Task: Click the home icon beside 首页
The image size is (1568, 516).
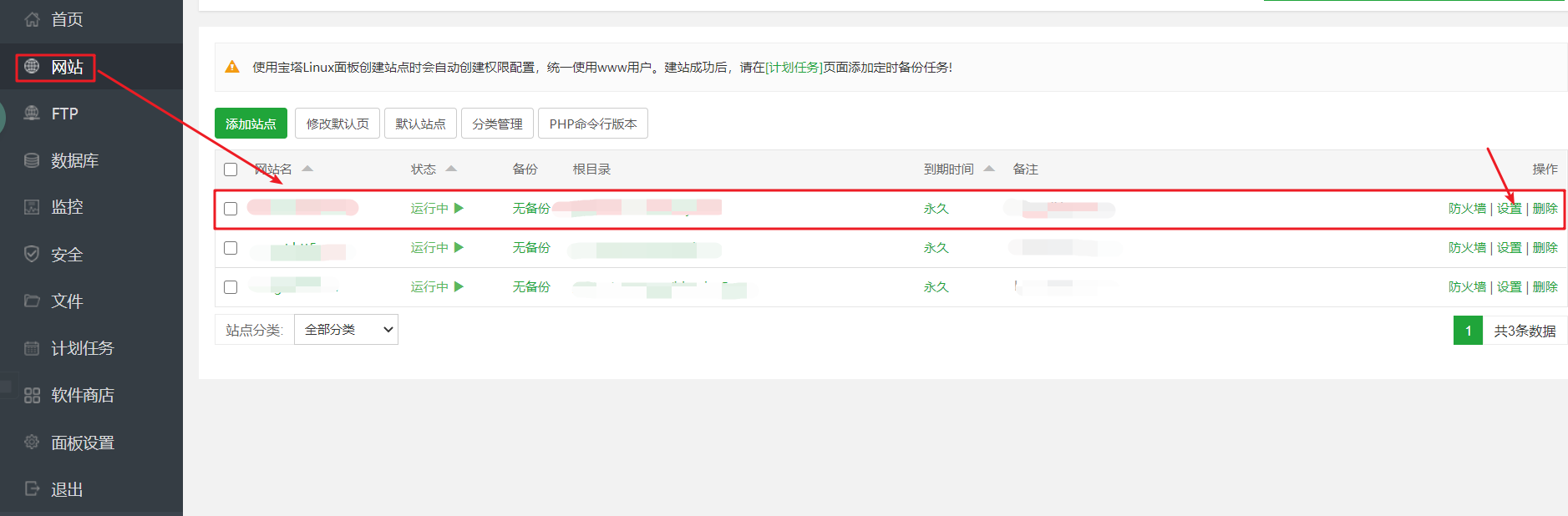Action: pyautogui.click(x=32, y=19)
